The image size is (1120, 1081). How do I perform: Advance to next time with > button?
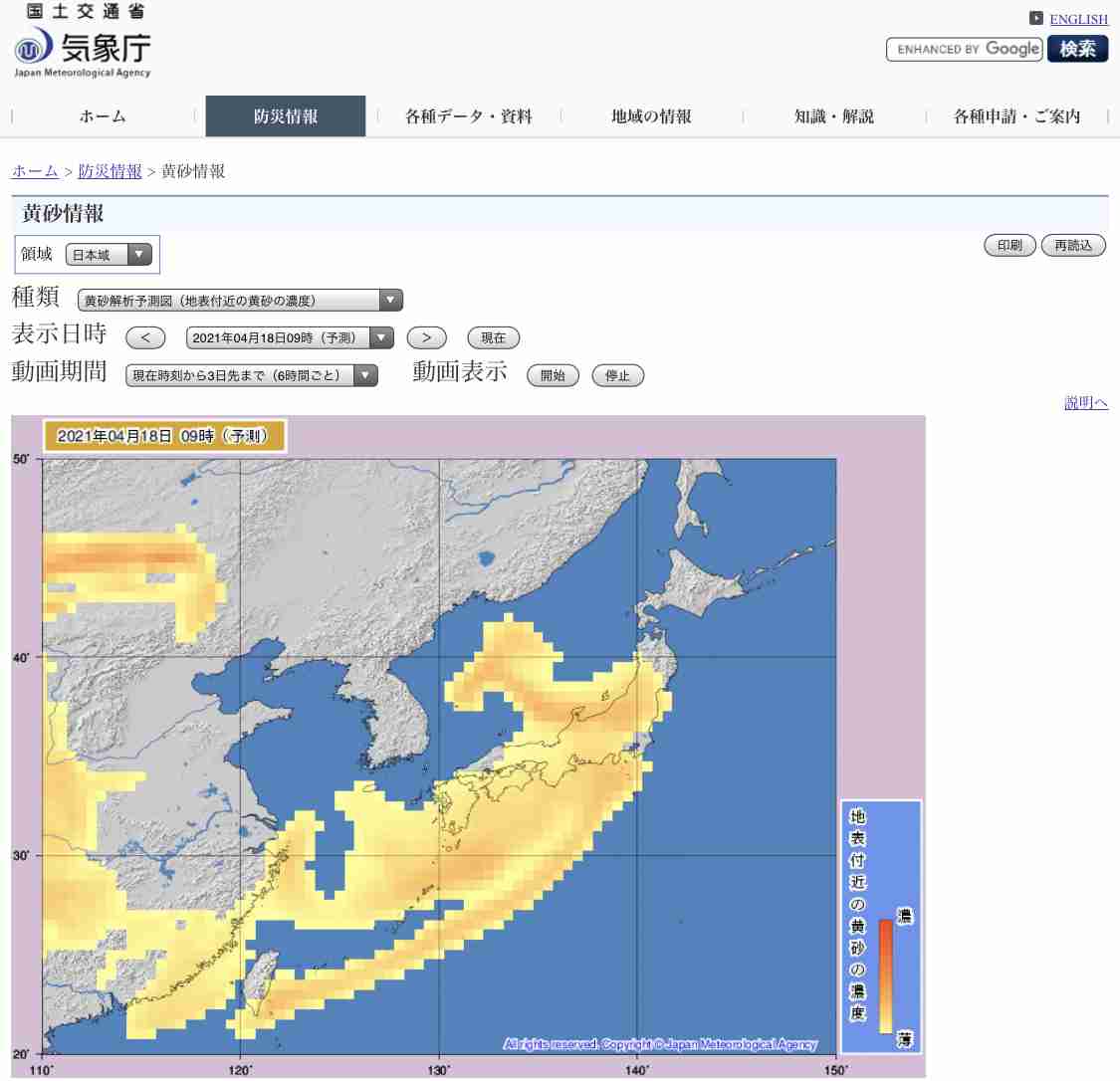[x=427, y=337]
